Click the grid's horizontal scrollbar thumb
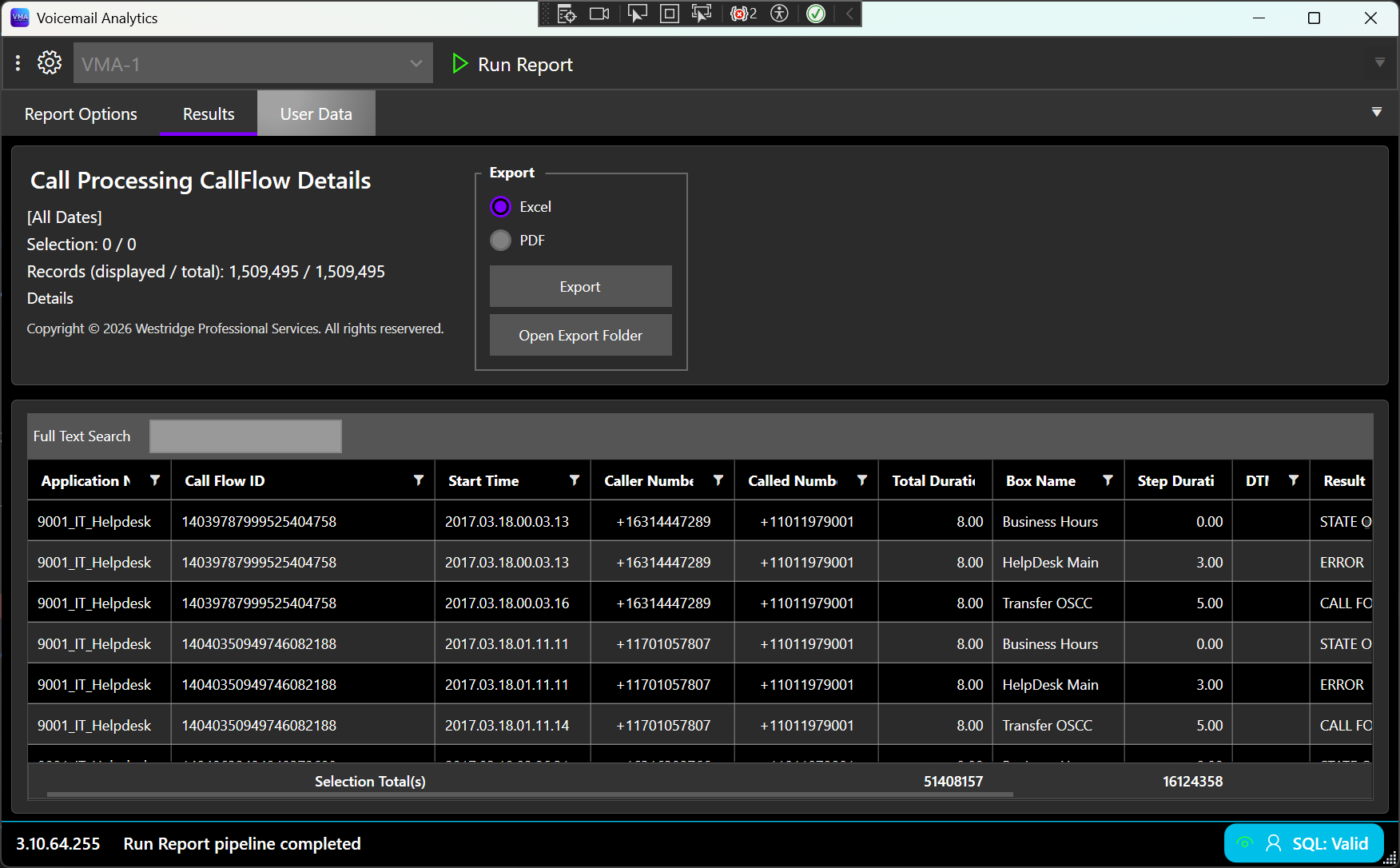 point(530,794)
